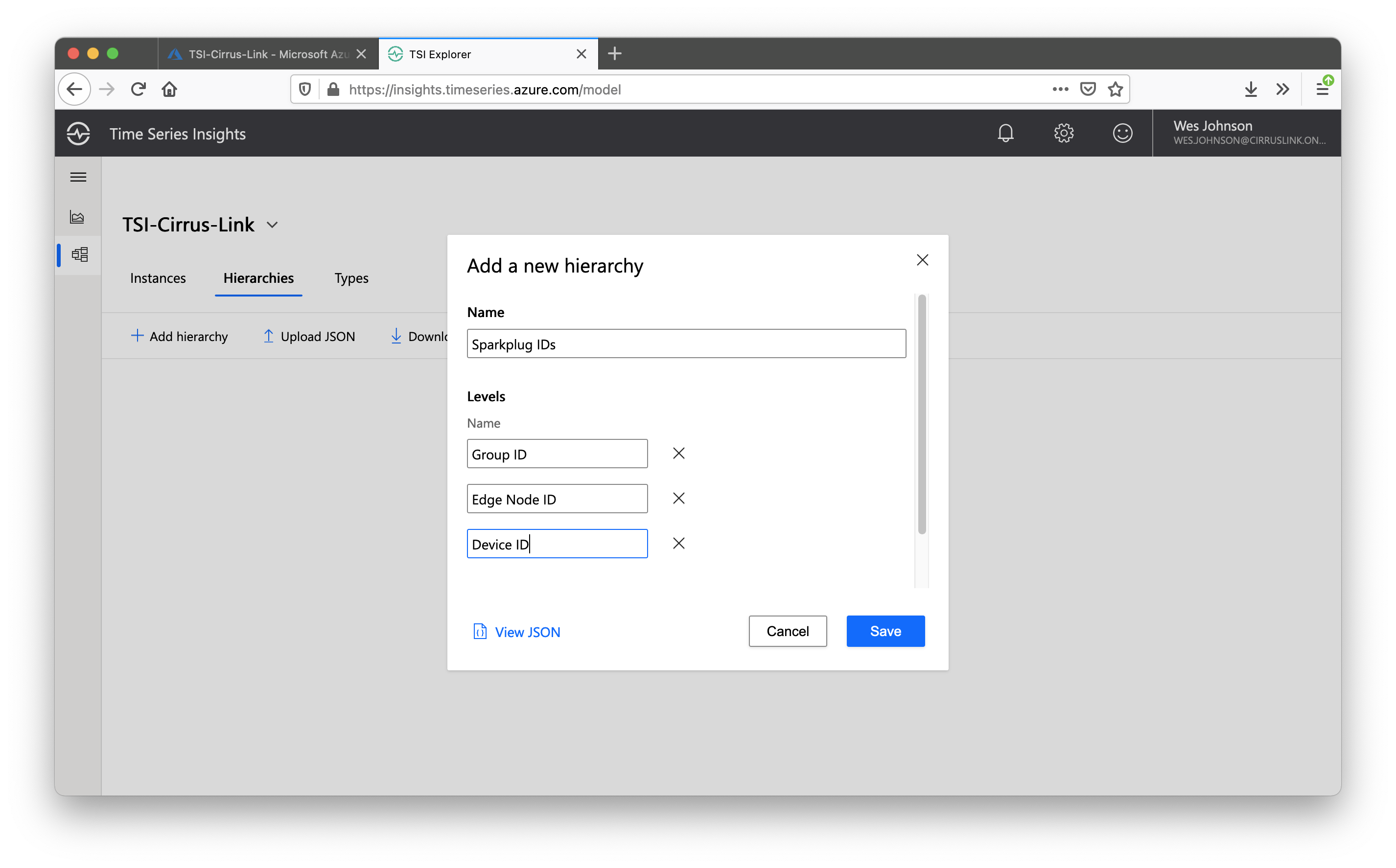This screenshot has width=1396, height=868.
Task: Open settings gear in Time Series Insights header
Action: pyautogui.click(x=1064, y=133)
